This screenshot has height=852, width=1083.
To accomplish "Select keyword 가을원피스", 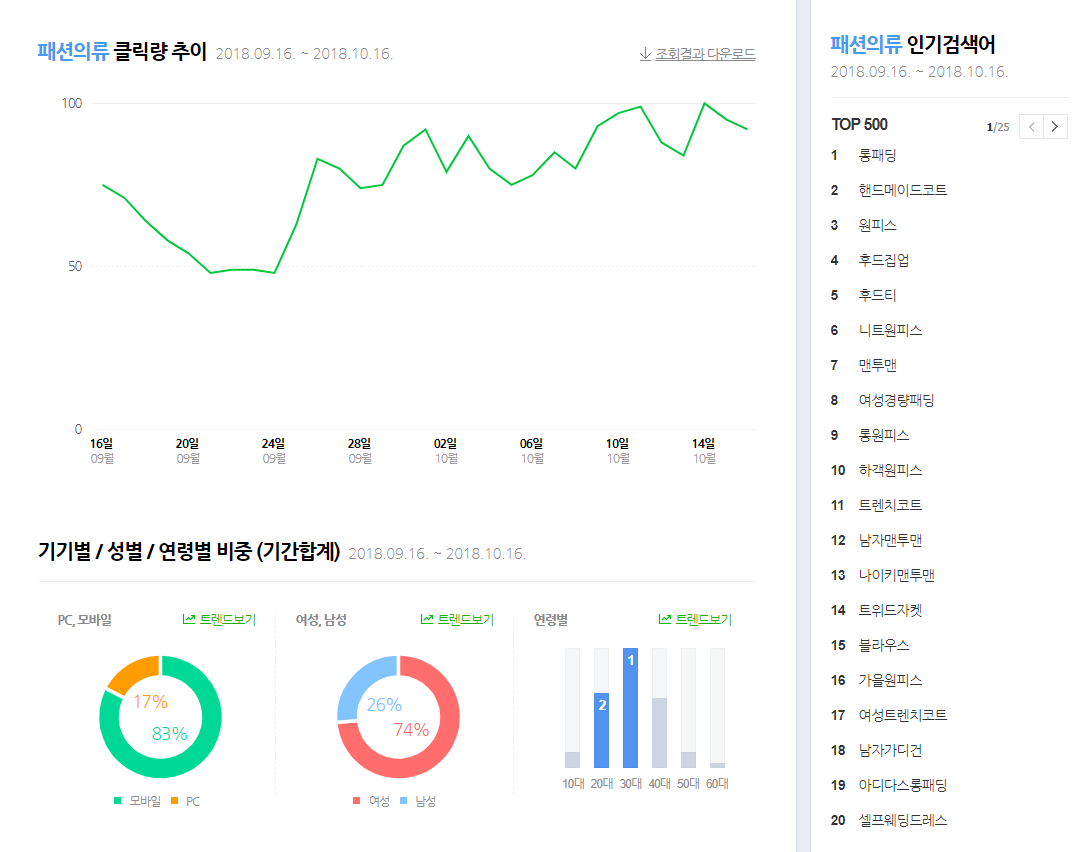I will point(890,680).
